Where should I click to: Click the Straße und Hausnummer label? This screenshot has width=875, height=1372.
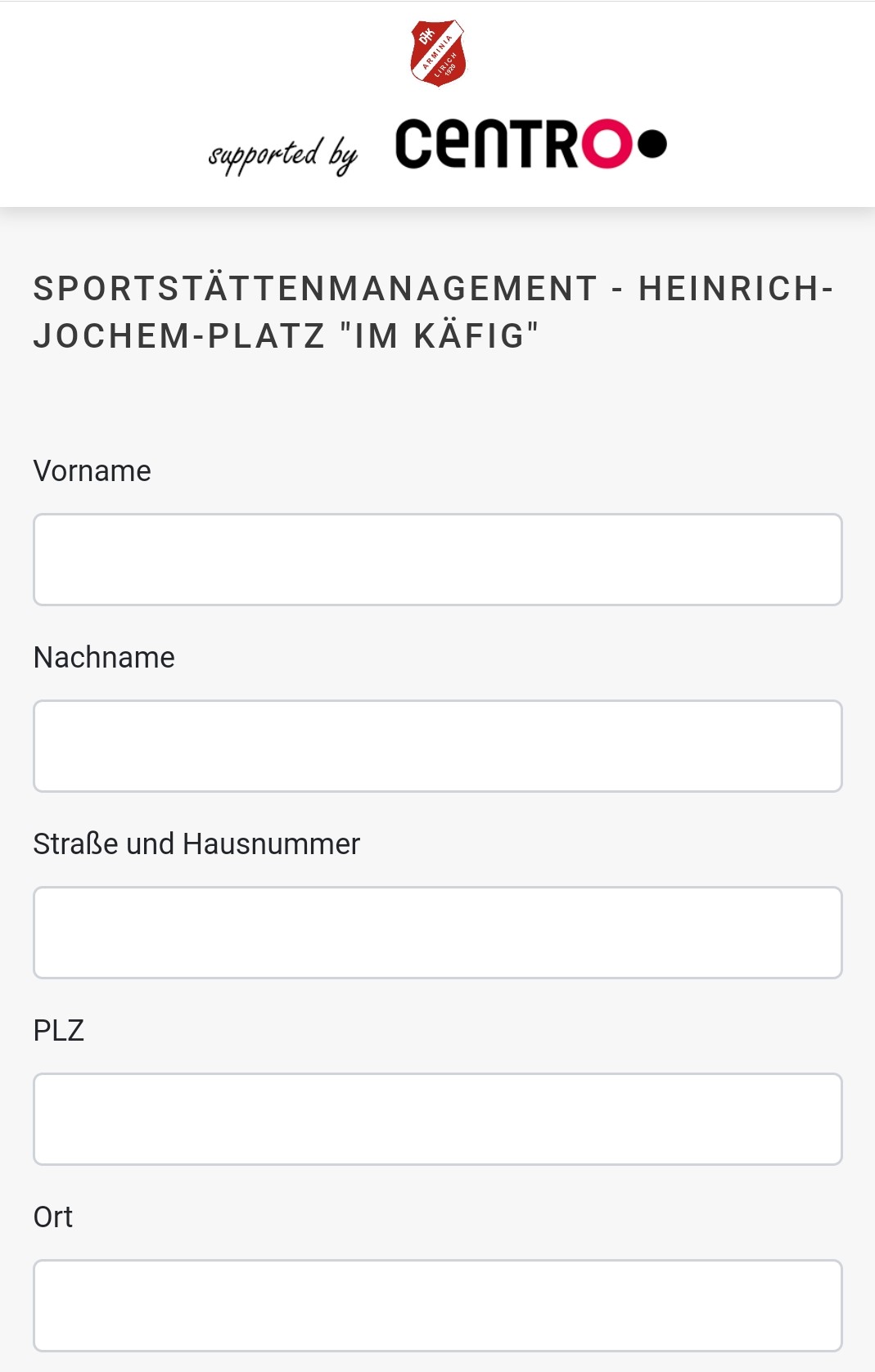tap(196, 844)
